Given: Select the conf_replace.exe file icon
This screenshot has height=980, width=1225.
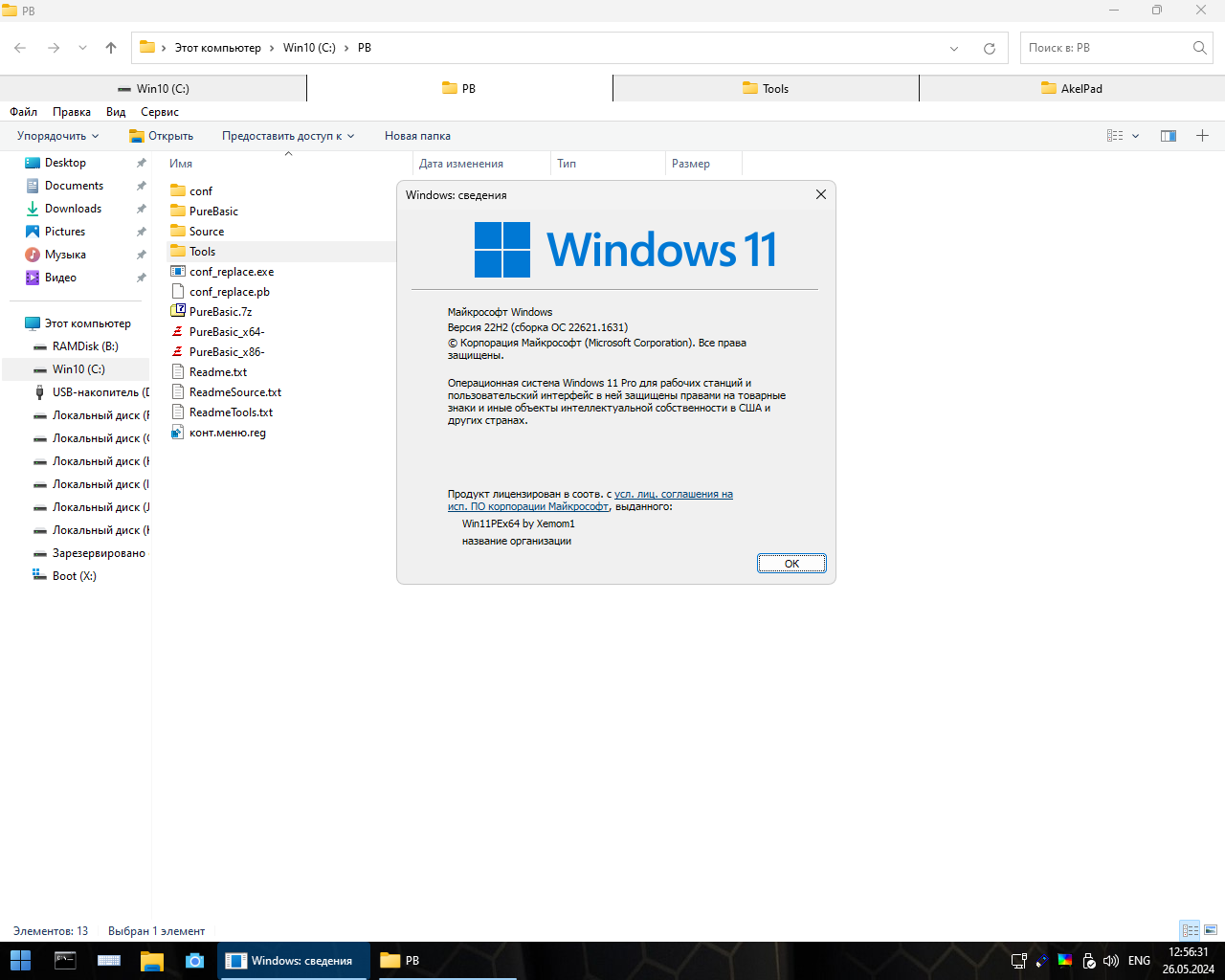Looking at the screenshot, I should point(178,271).
